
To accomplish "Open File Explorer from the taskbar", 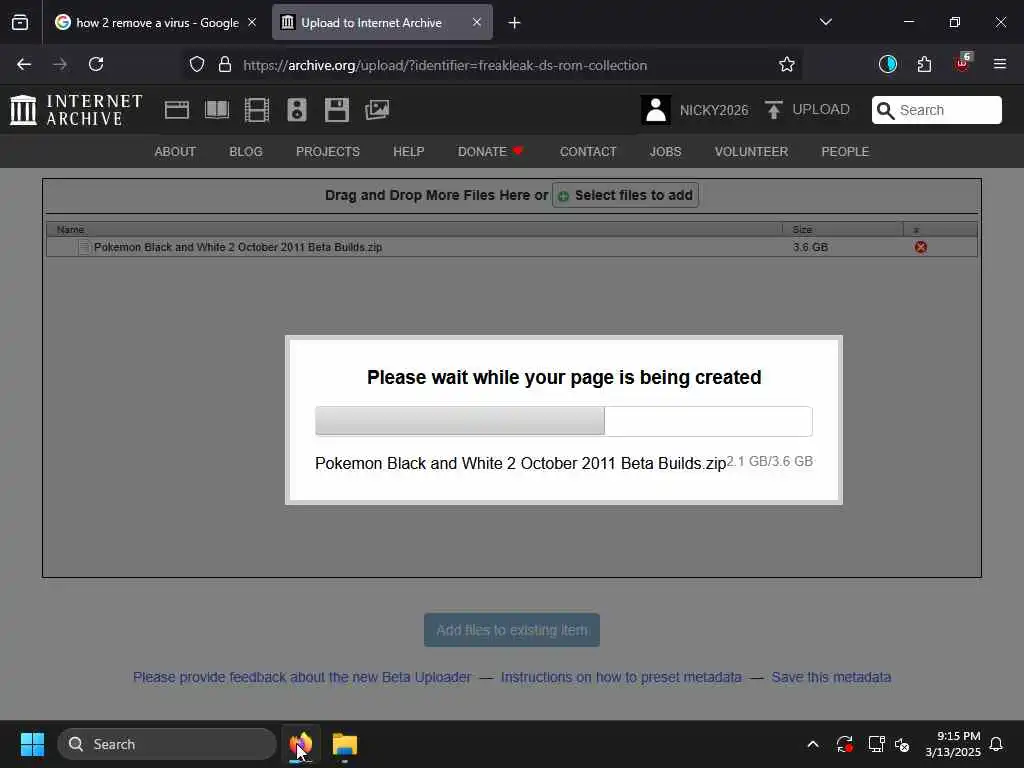I will [x=345, y=744].
